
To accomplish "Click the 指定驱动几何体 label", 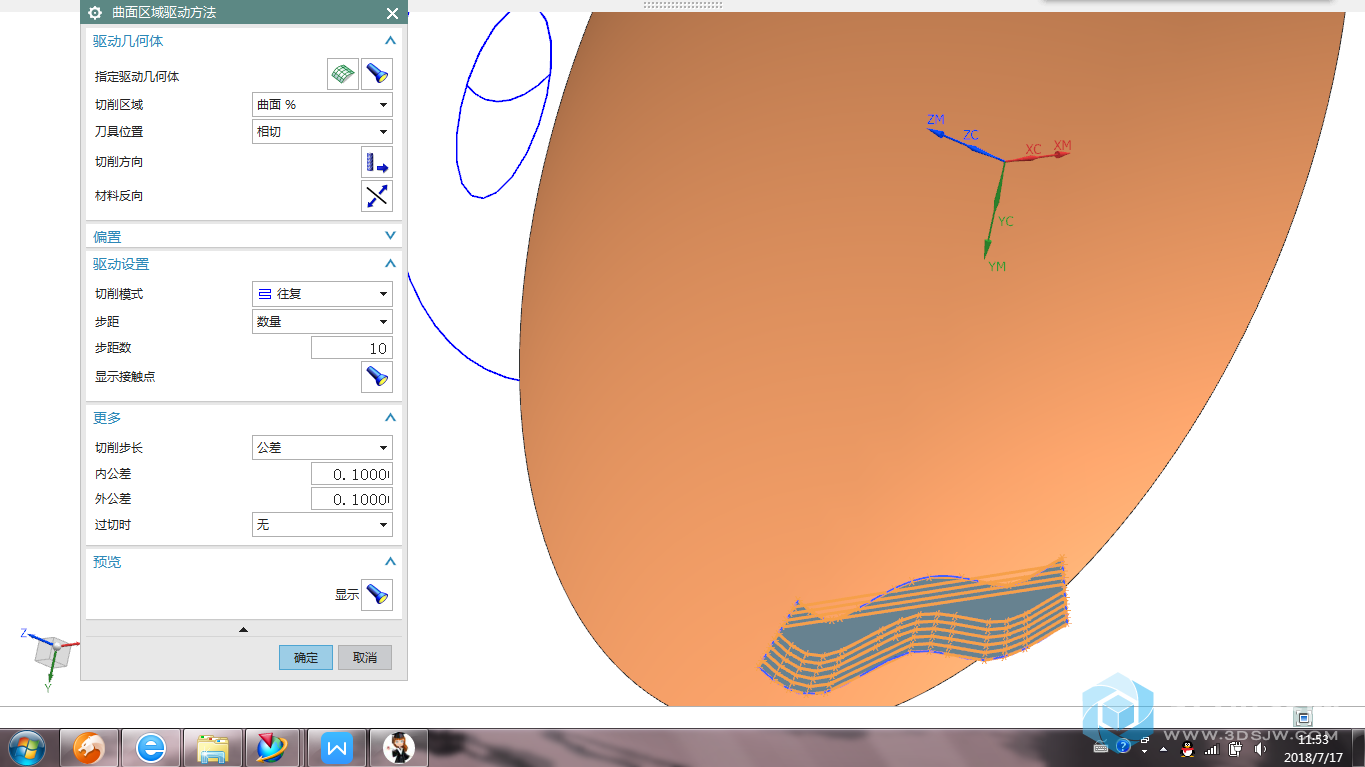I will [x=137, y=76].
